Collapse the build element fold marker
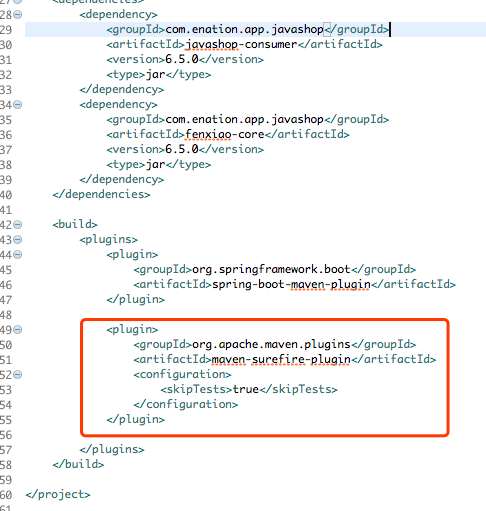486x511 pixels. pos(18,225)
